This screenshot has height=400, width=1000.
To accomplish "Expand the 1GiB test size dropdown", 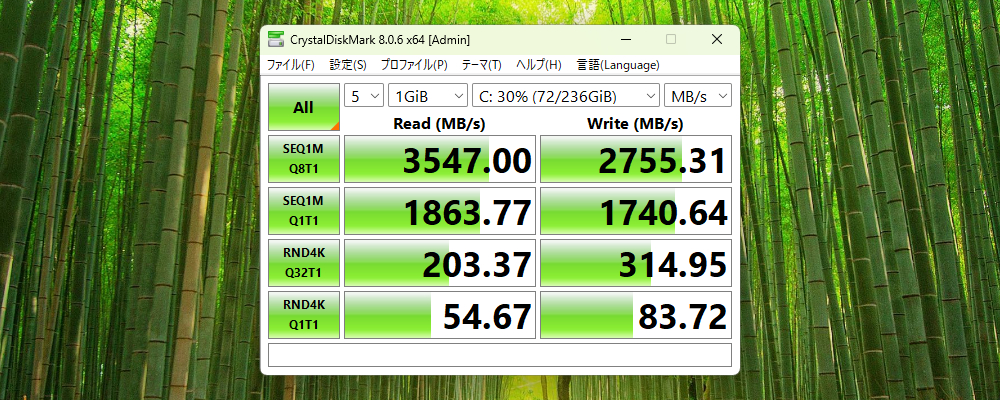I will click(x=428, y=96).
